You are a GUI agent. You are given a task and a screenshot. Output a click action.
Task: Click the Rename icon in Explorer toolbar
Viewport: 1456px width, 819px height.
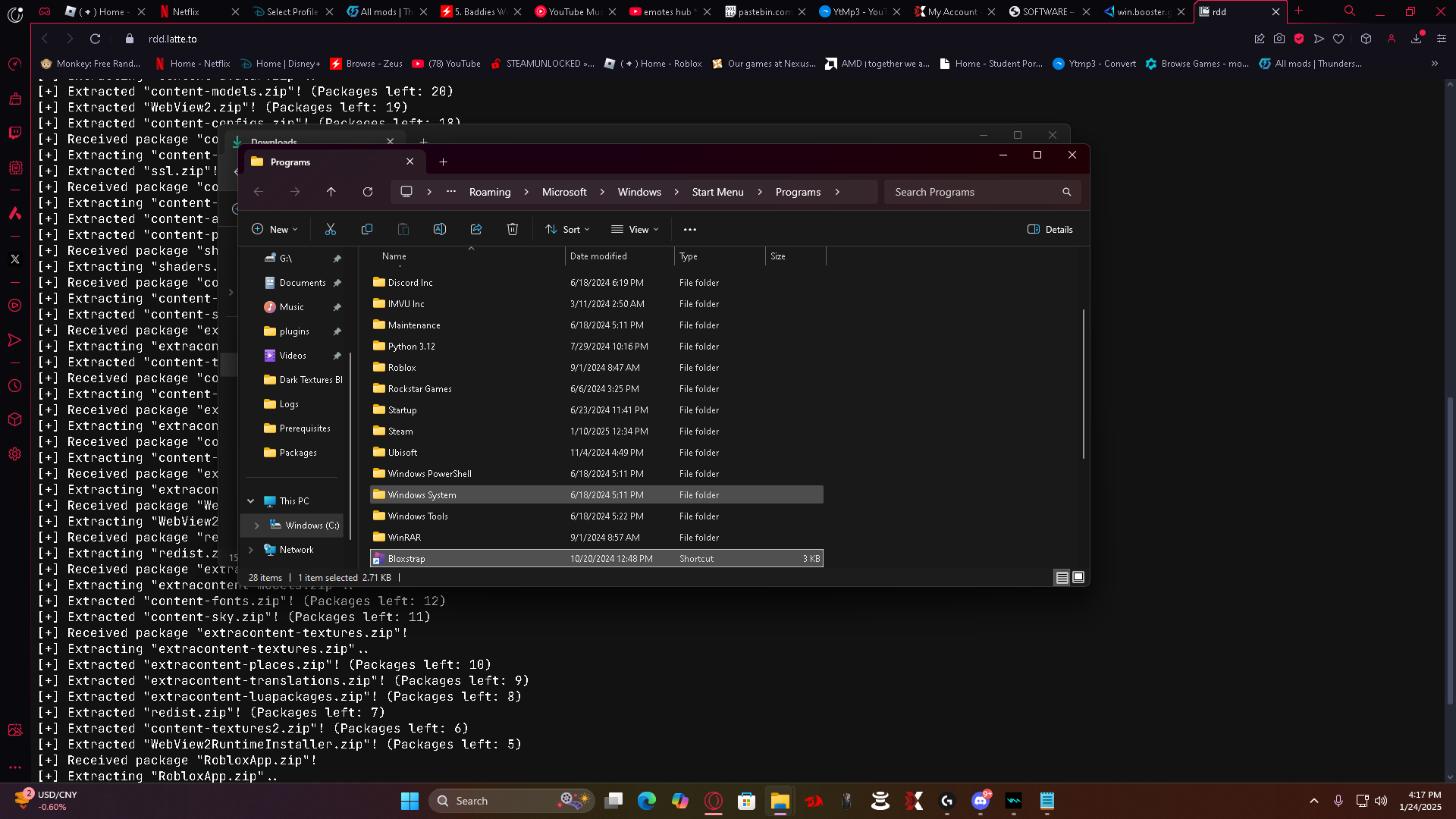(440, 229)
